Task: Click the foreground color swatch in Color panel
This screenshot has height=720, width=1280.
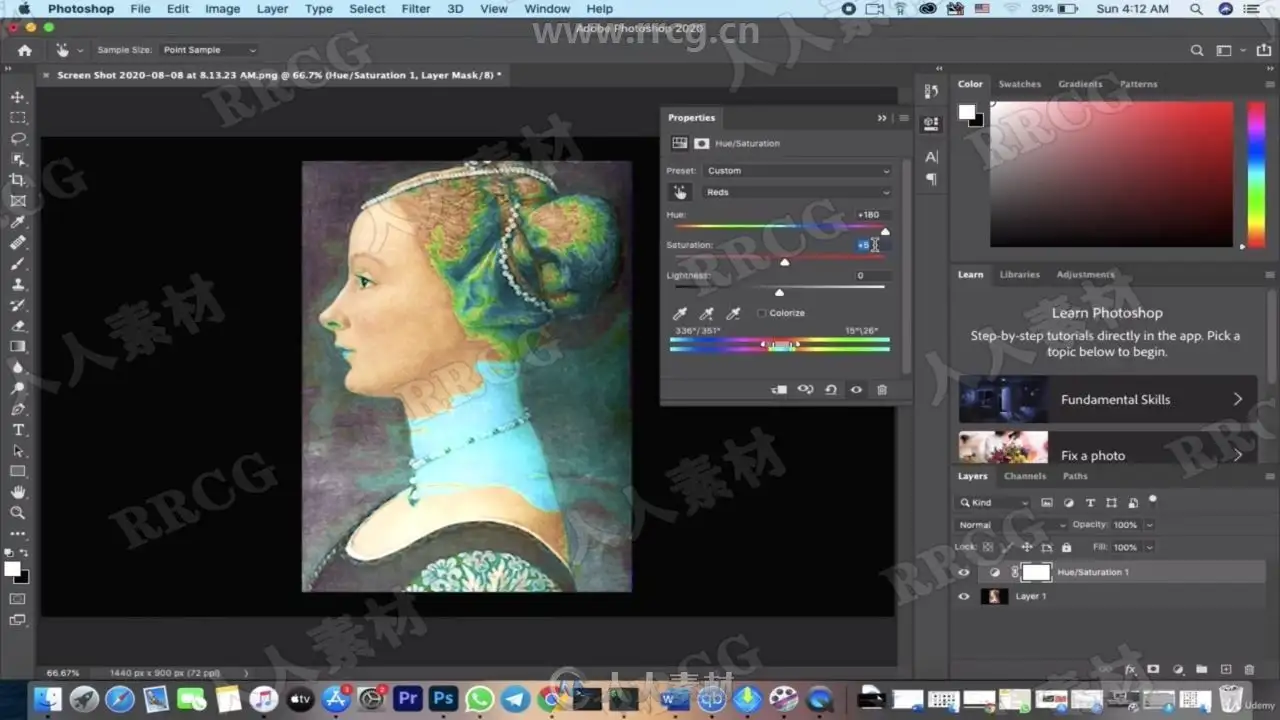Action: pyautogui.click(x=967, y=112)
